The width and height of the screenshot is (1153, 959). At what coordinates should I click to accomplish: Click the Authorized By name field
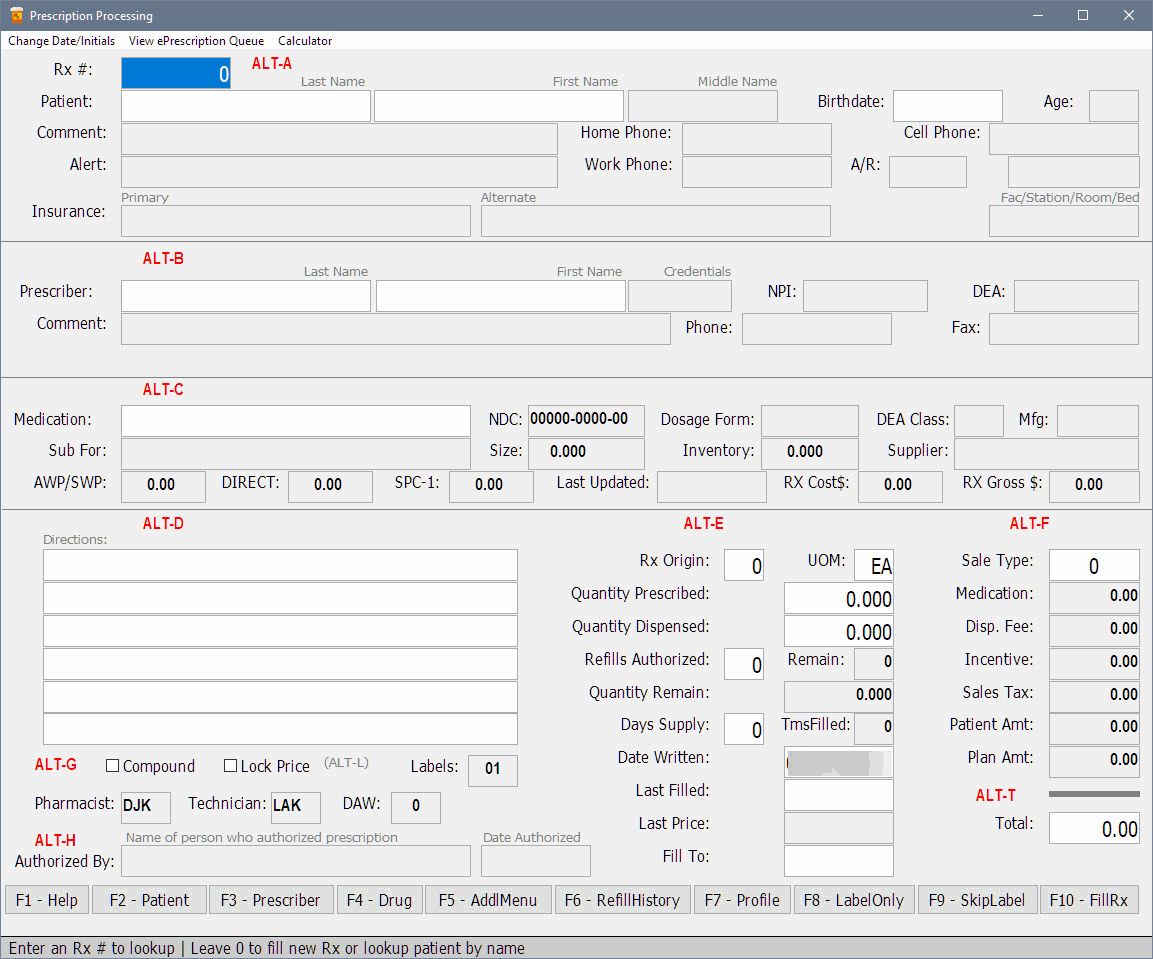(x=296, y=861)
